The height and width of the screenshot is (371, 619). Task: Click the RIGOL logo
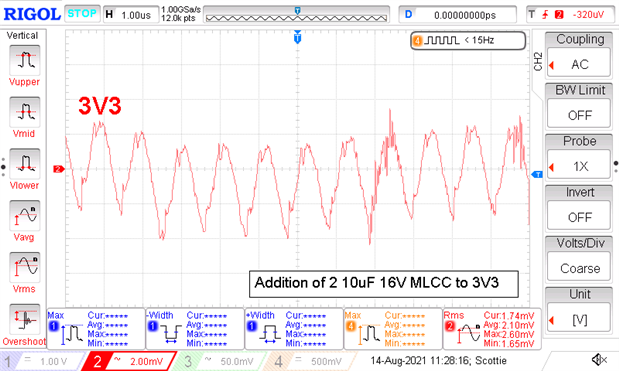click(32, 15)
